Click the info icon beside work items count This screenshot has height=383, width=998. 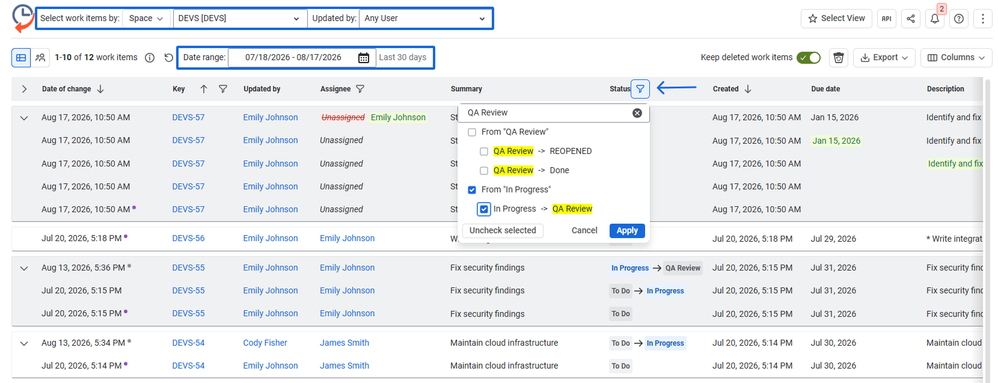150,58
